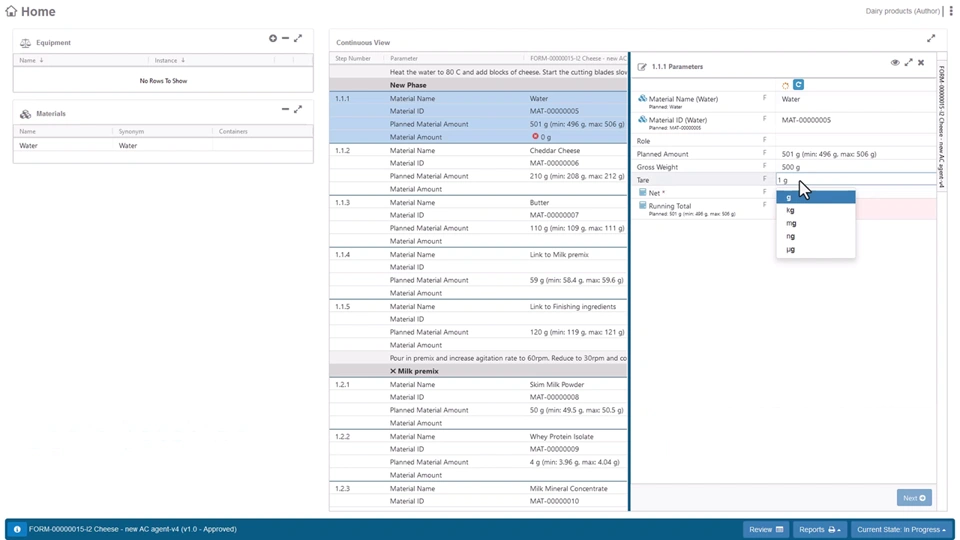The width and height of the screenshot is (960, 540).
Task: Click the Running Total label
Action: 670,206
